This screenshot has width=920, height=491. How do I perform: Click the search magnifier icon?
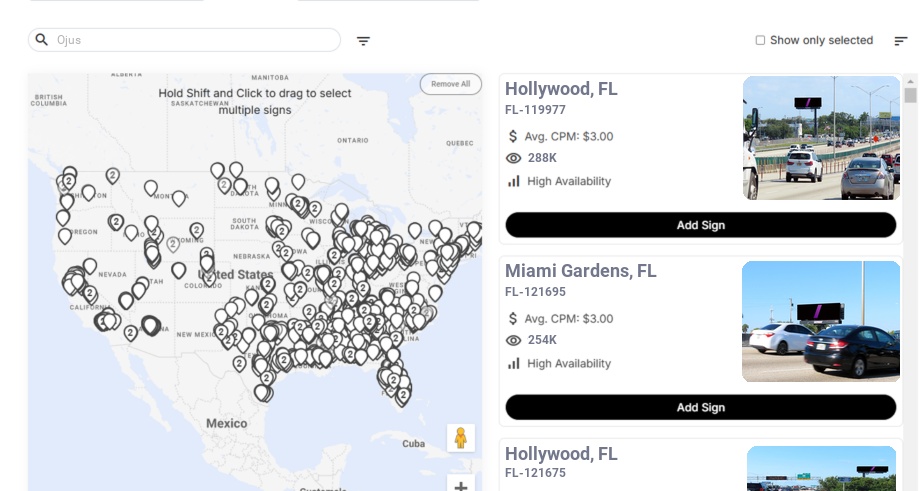point(42,40)
